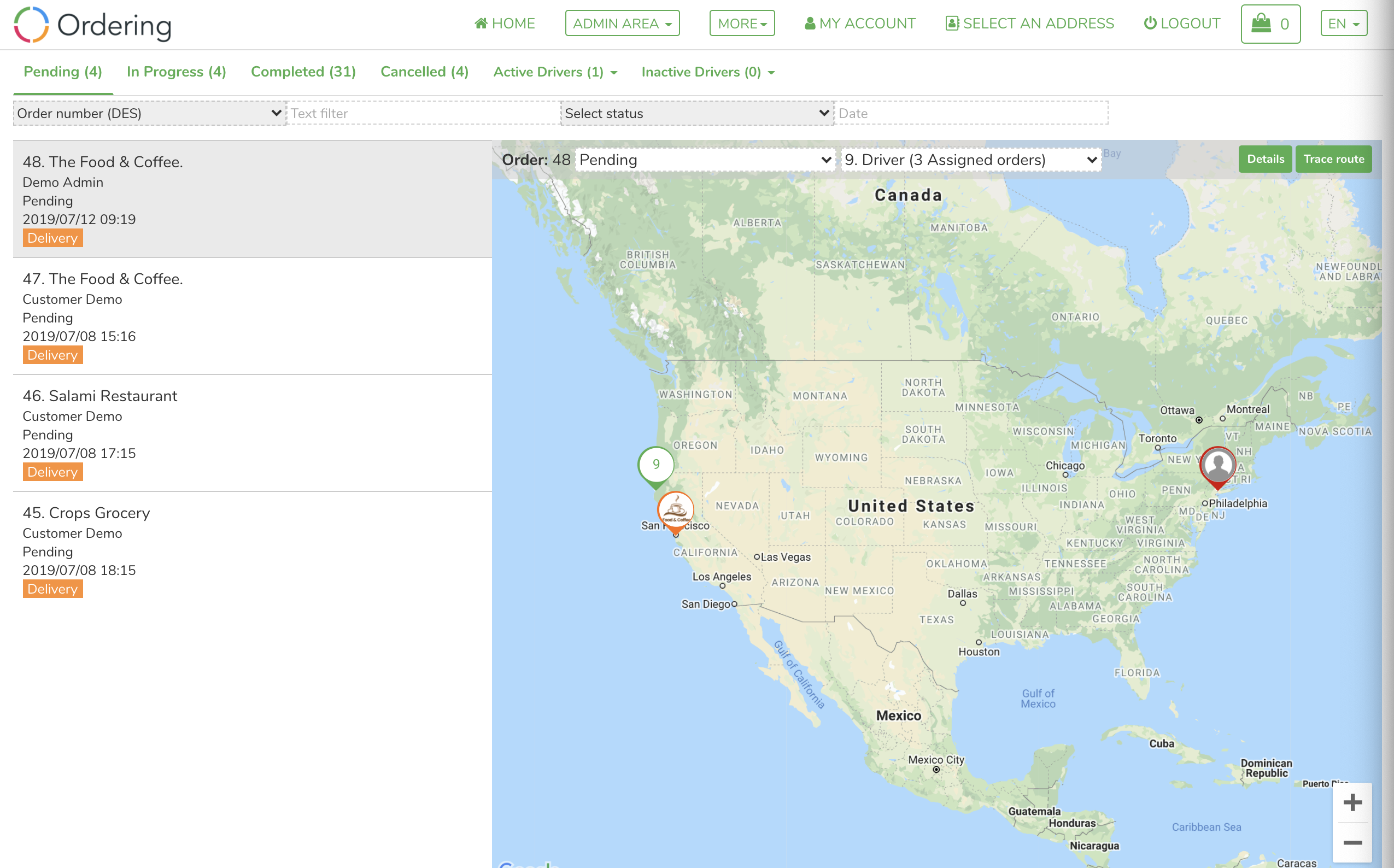
Task: Click the Delivery badge on order 47
Action: pos(53,355)
